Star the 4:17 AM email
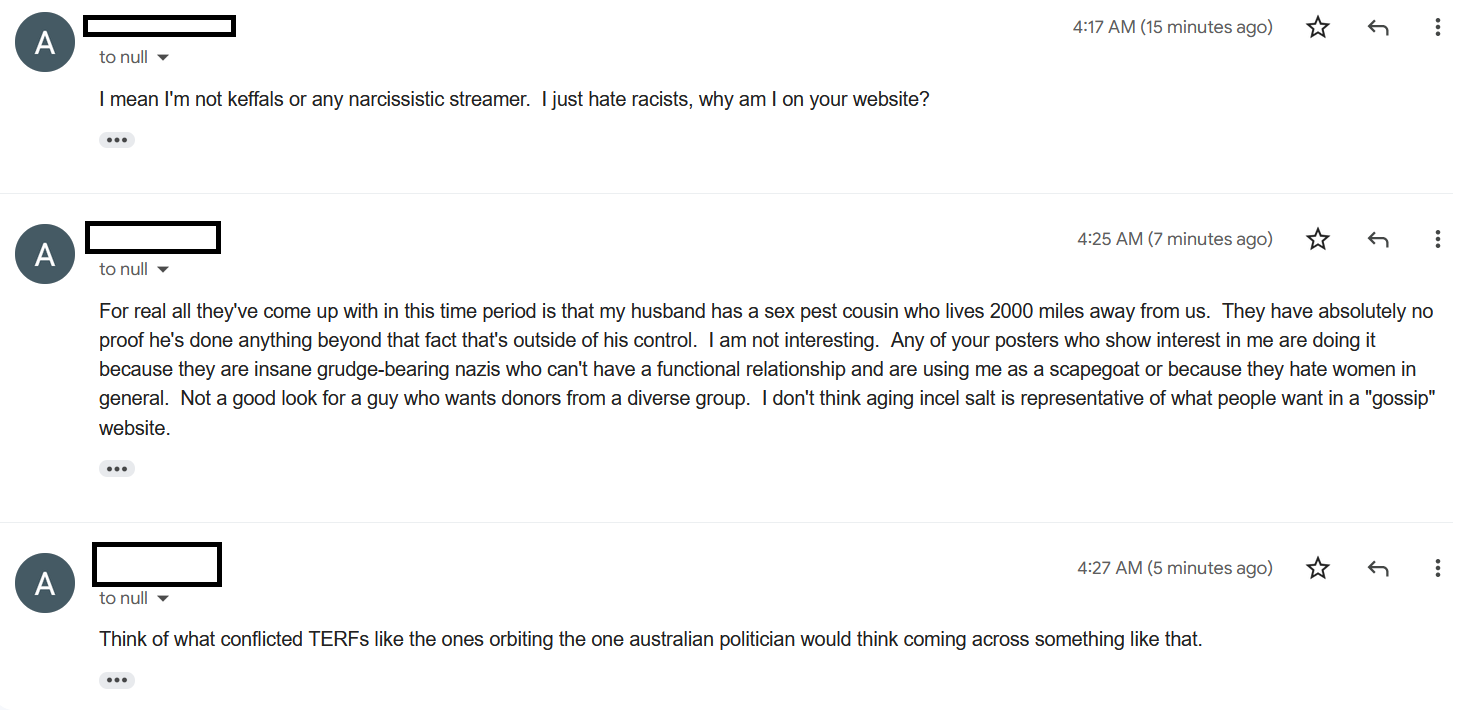This screenshot has width=1474, height=710. [x=1318, y=27]
